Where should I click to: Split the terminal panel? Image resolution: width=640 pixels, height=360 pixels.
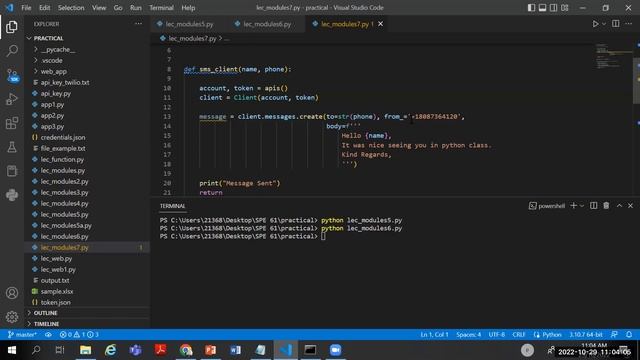(593, 206)
